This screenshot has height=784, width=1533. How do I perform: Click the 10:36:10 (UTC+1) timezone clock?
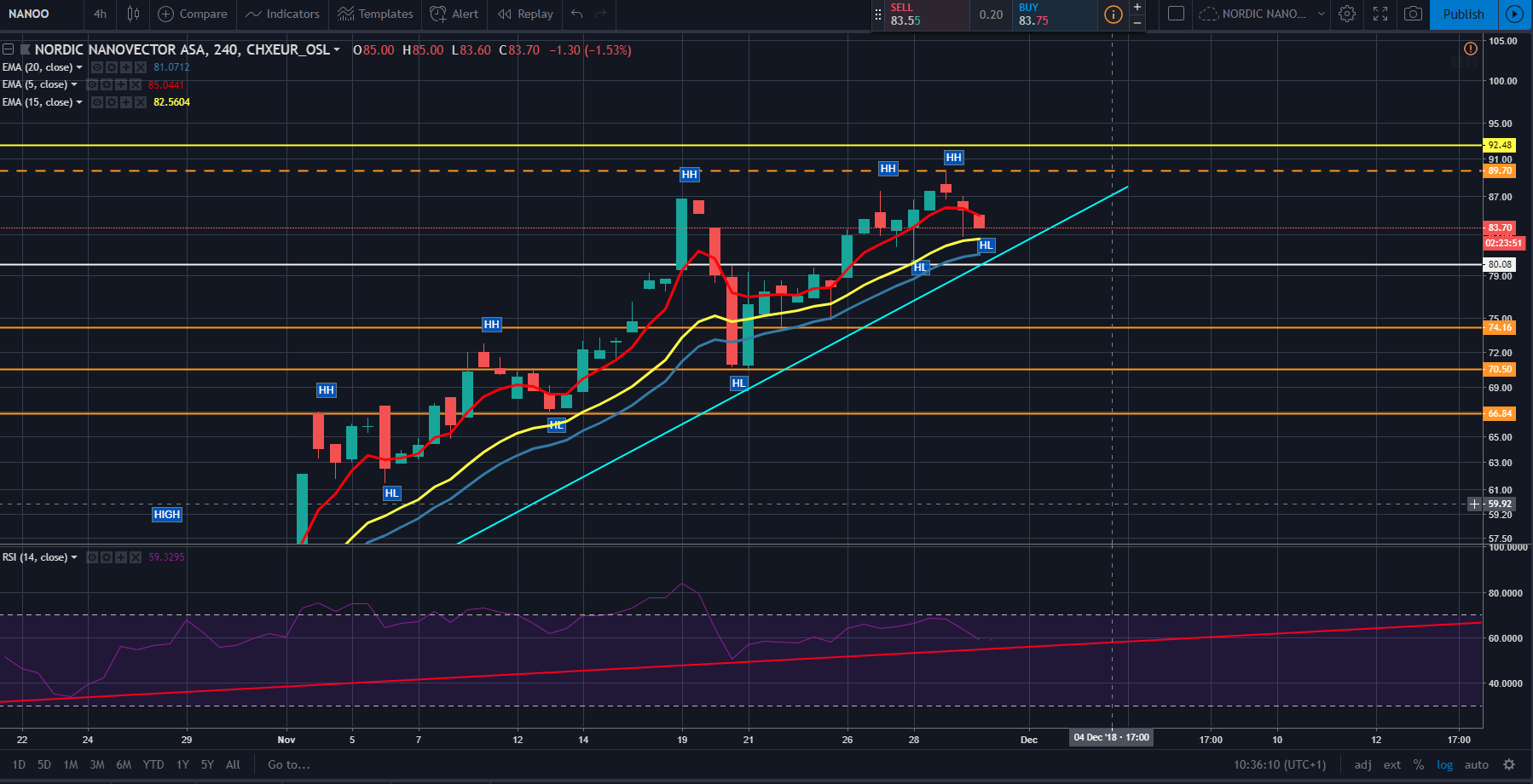tap(1280, 764)
